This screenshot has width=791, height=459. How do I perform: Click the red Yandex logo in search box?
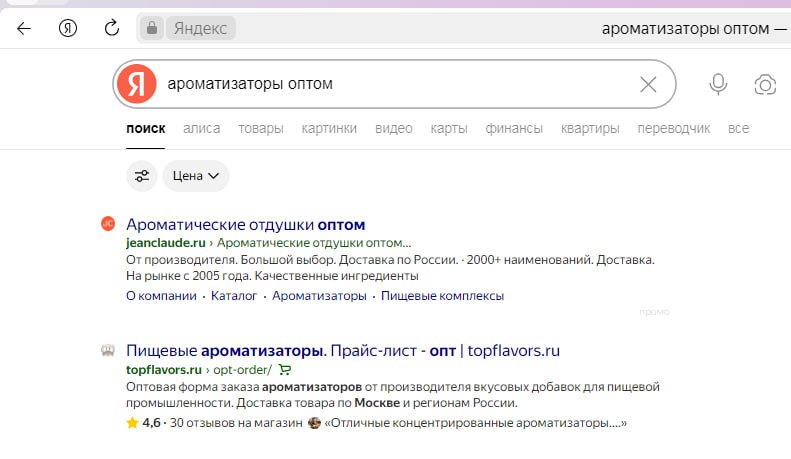(x=137, y=84)
